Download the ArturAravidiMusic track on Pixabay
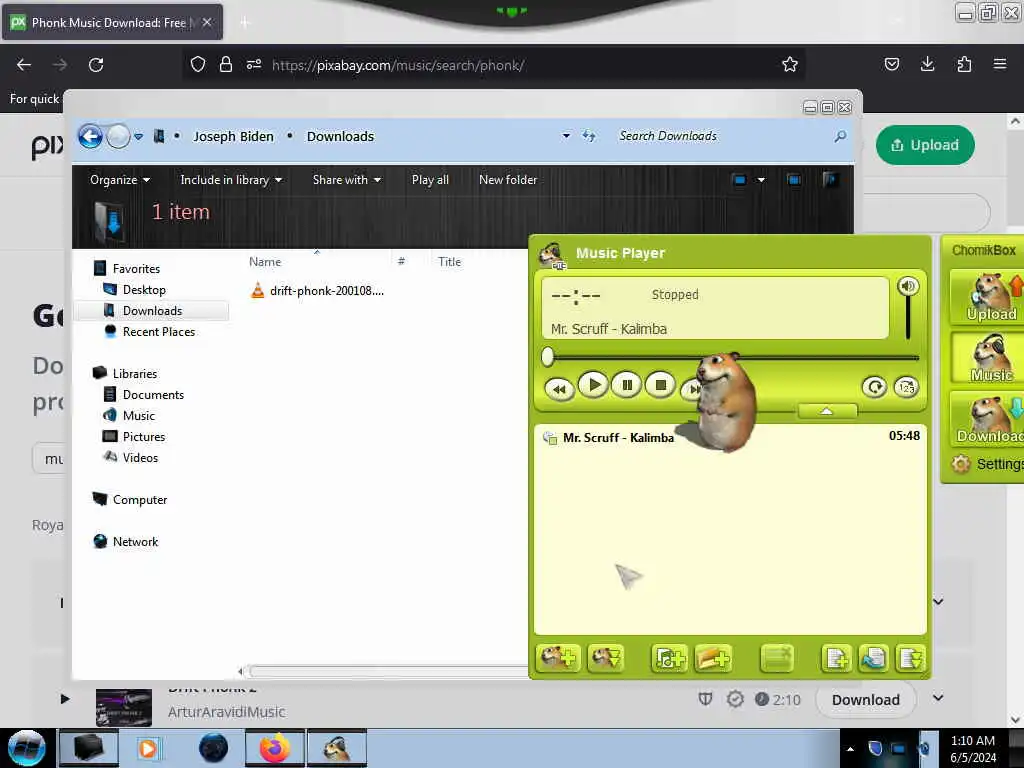 tap(865, 699)
